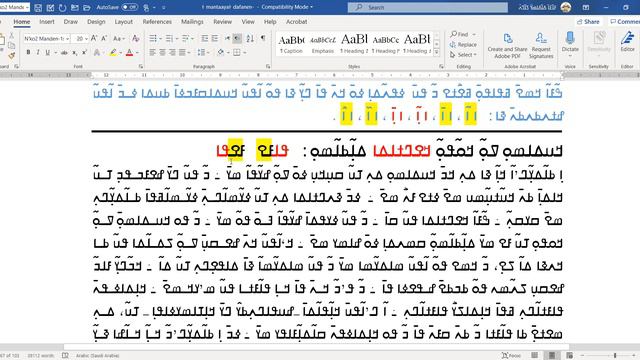Select the Caption style
Screen dimensions: 640x360
(291, 44)
